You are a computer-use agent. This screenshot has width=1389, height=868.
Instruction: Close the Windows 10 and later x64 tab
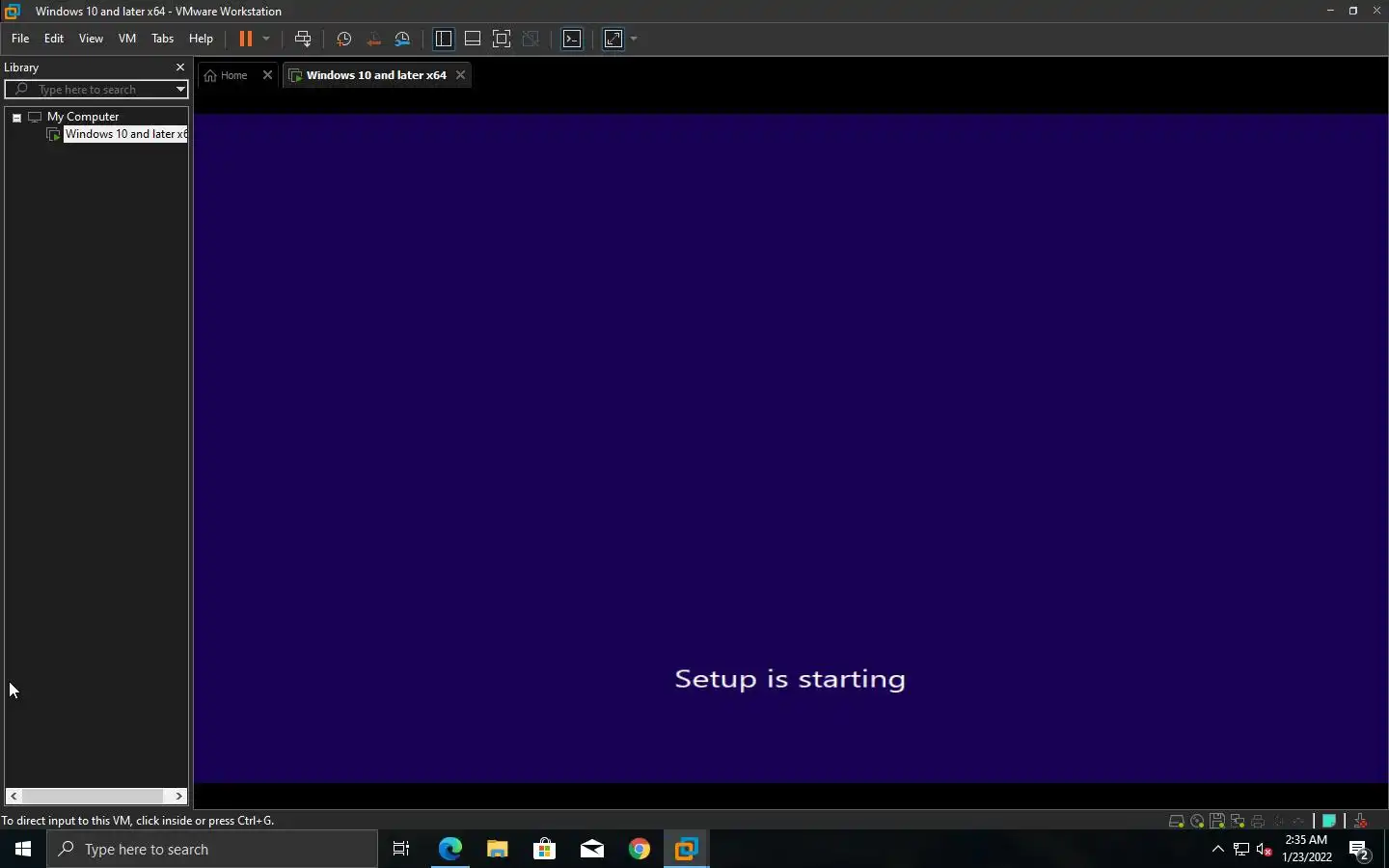[461, 75]
